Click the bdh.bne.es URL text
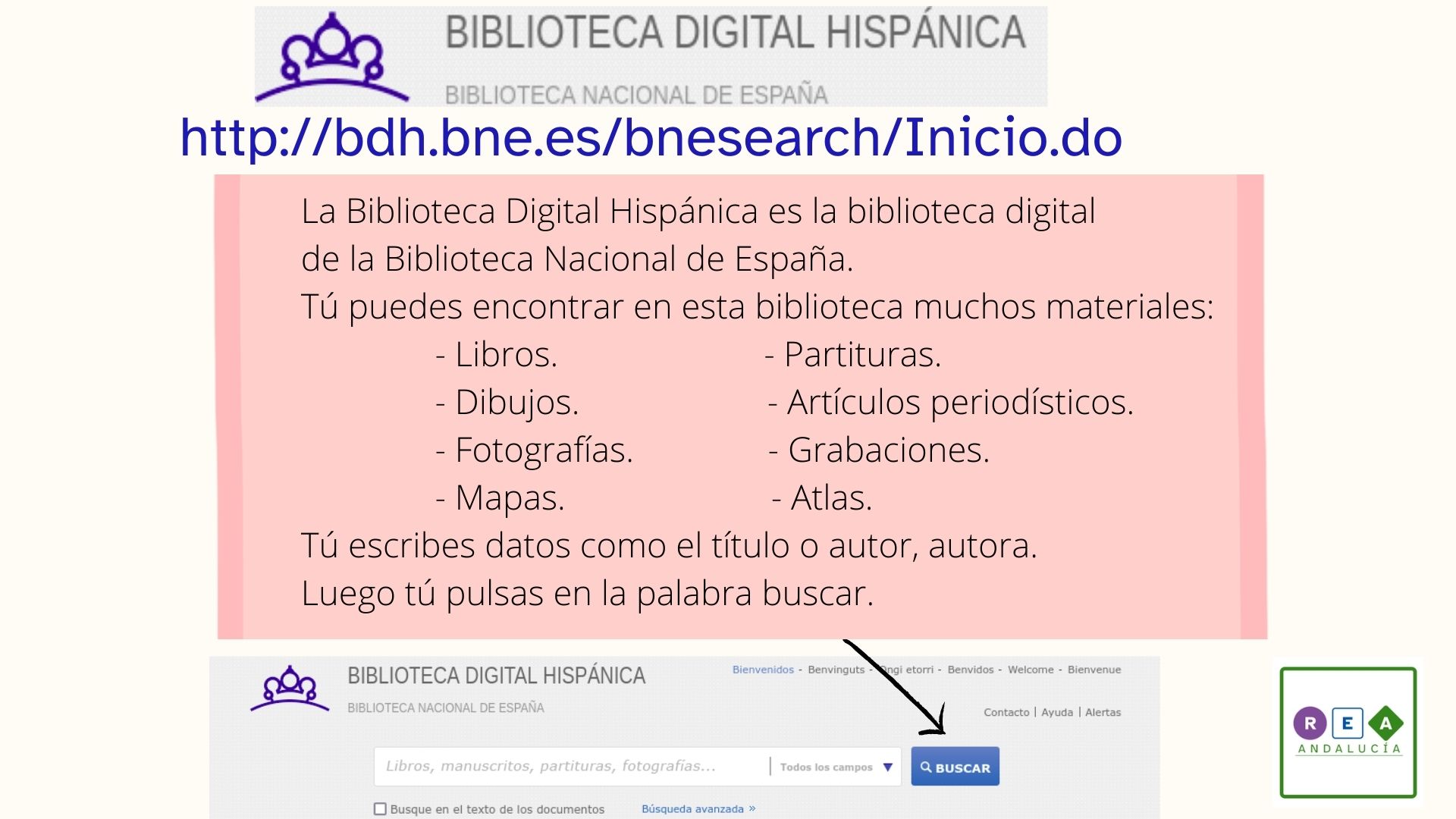Image resolution: width=1456 pixels, height=819 pixels. coord(651,138)
